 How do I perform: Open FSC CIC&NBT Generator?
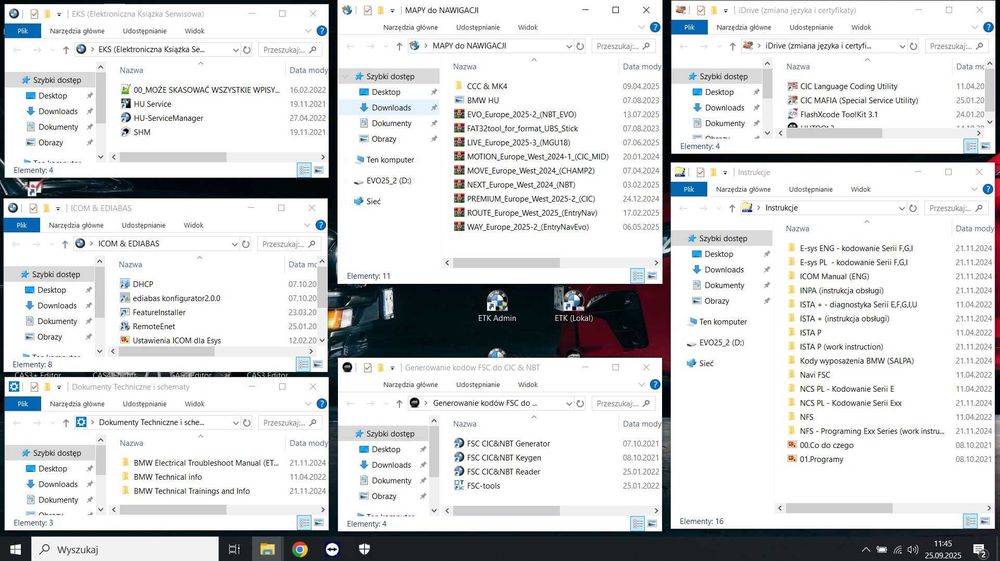pos(508,444)
